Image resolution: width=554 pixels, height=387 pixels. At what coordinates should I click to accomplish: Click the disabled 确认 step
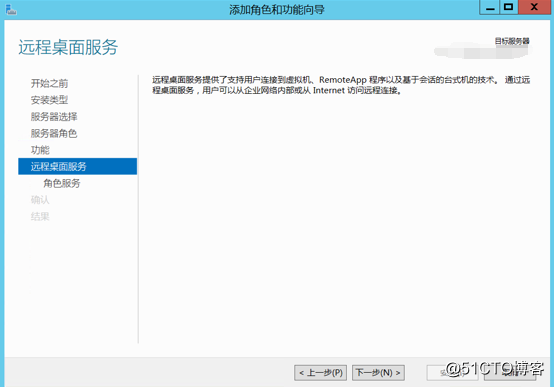(40, 200)
